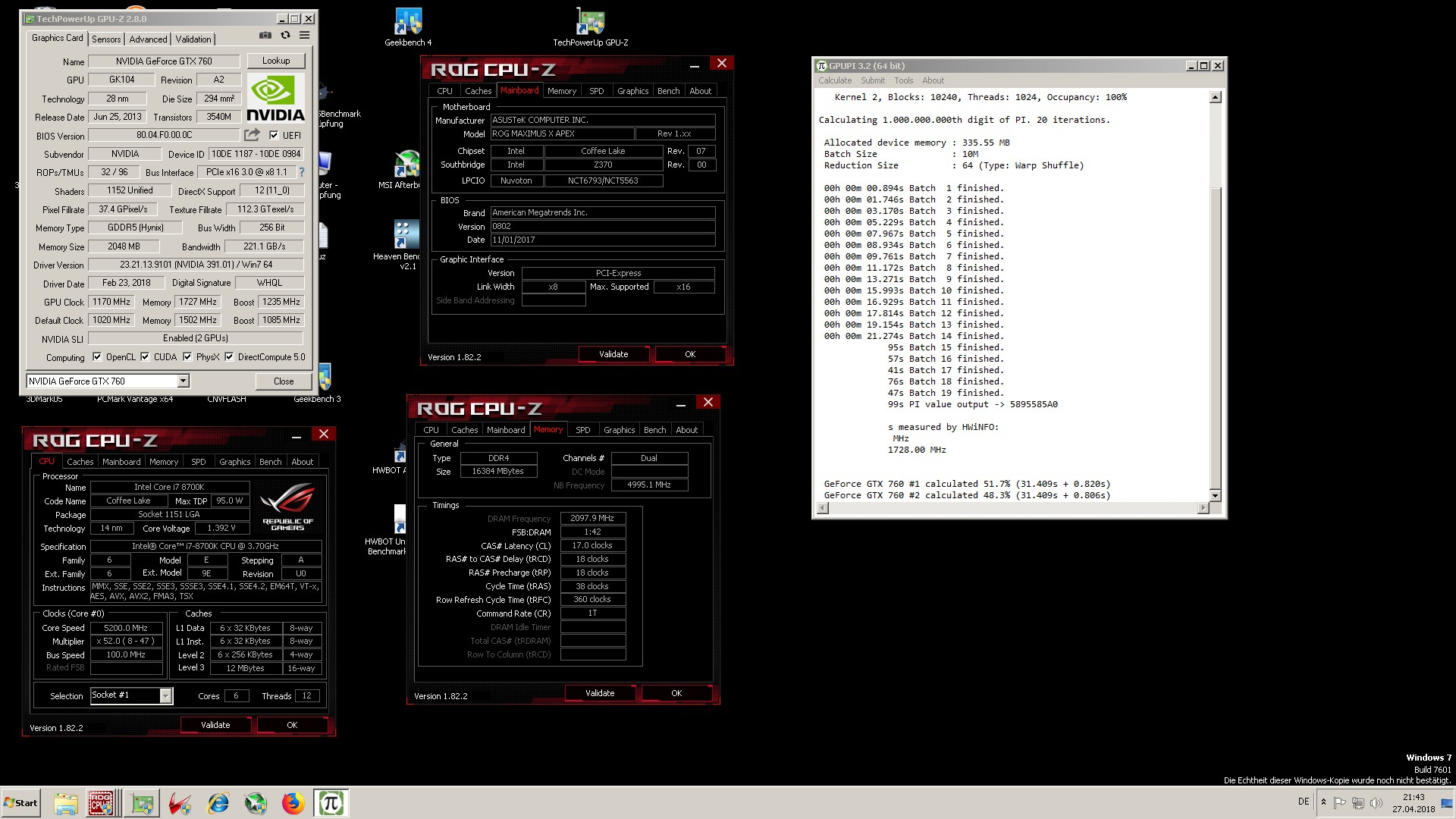Open the MSI Afterburner desktop shortcut
Image resolution: width=1456 pixels, height=819 pixels.
pyautogui.click(x=400, y=170)
